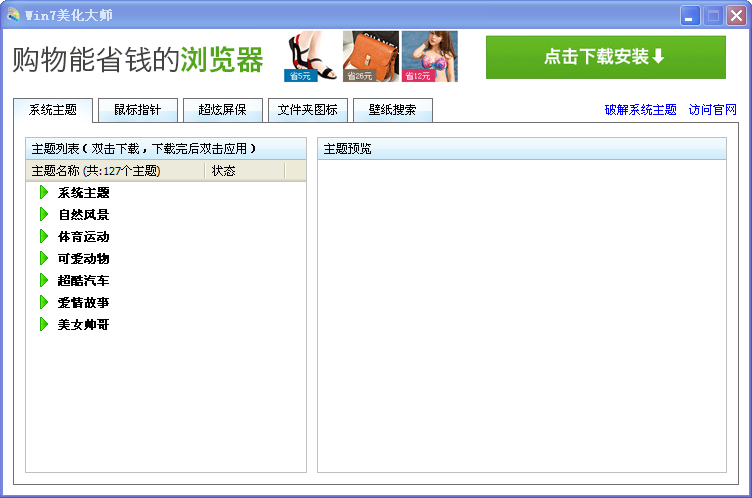This screenshot has width=752, height=498.
Task: Click the 状态 column header
Action: coord(245,171)
